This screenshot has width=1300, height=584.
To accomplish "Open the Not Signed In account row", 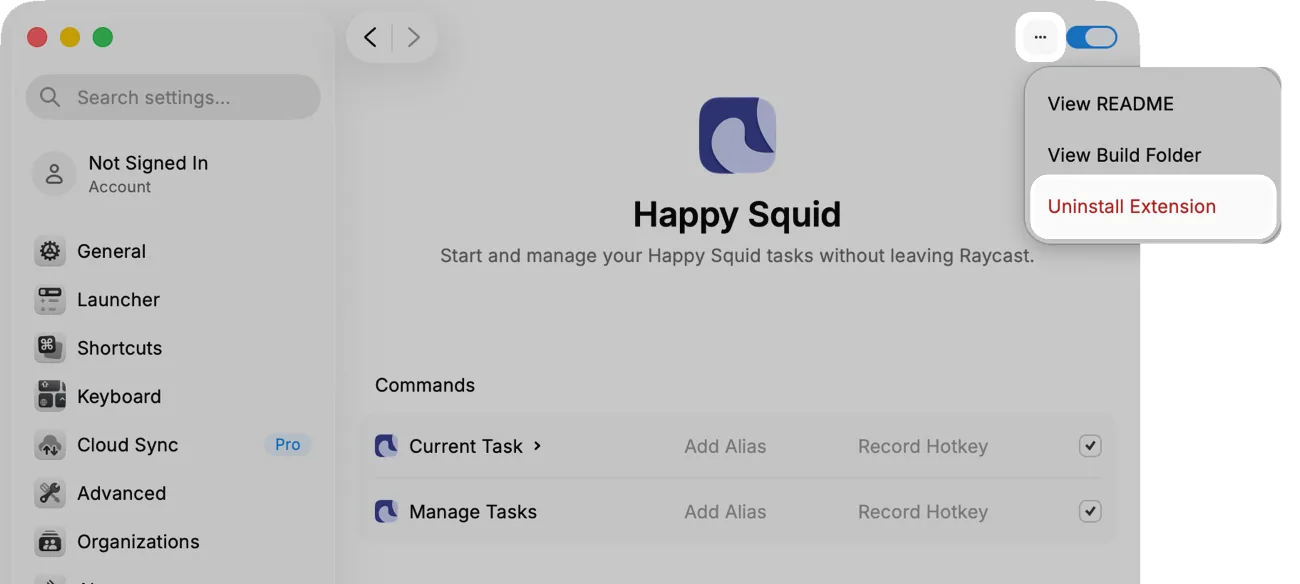I will 172,173.
